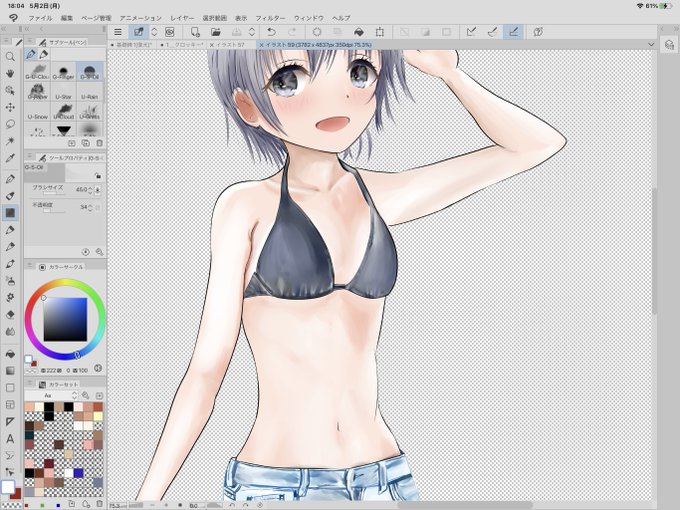Image resolution: width=680 pixels, height=510 pixels.
Task: Toggle snap to grid (highlighted)
Action: click(513, 32)
